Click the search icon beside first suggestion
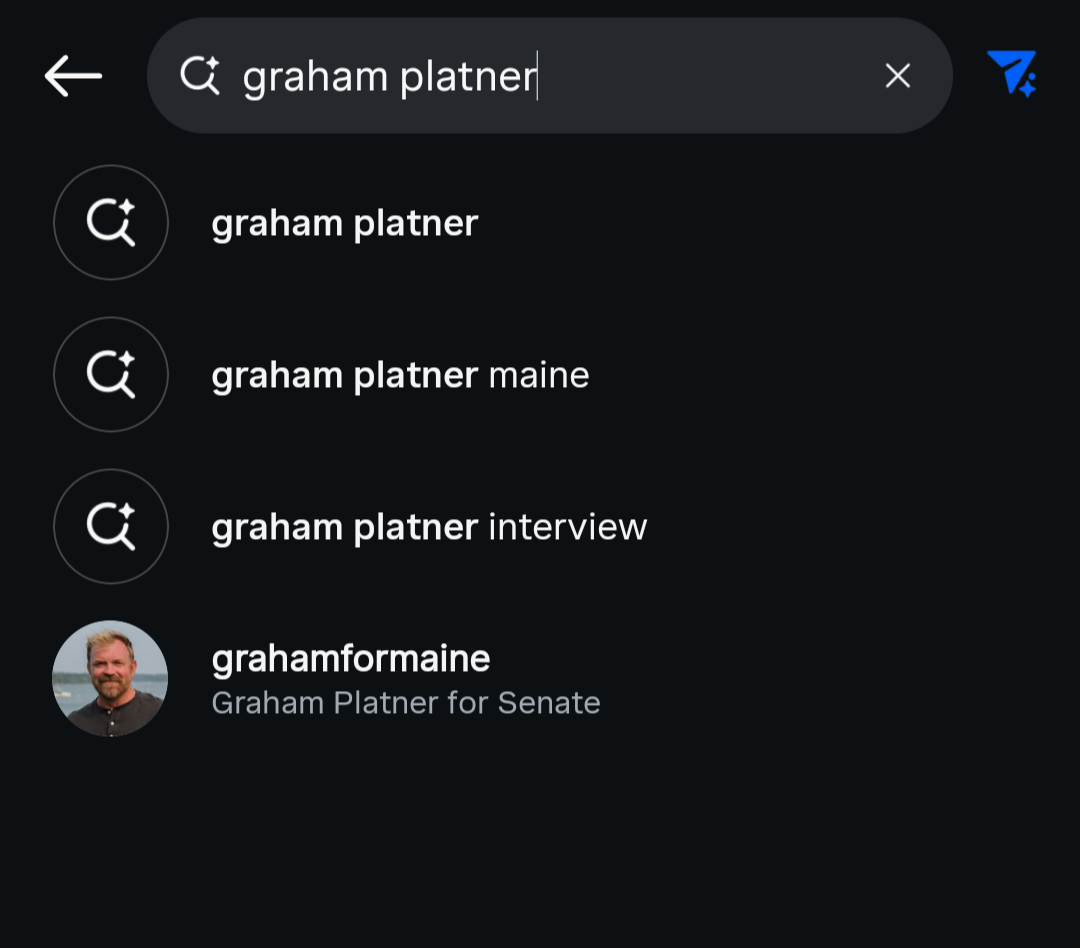Image resolution: width=1080 pixels, height=948 pixels. click(111, 223)
